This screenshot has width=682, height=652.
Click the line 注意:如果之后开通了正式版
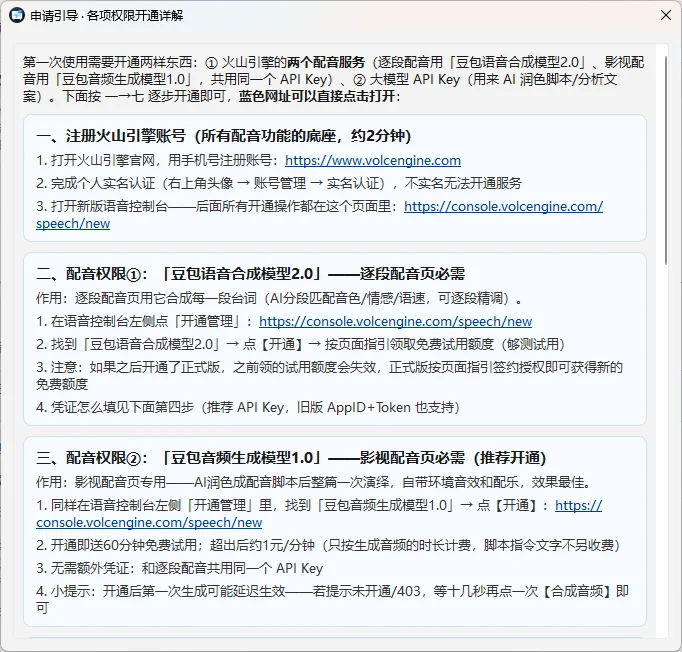[x=329, y=376]
